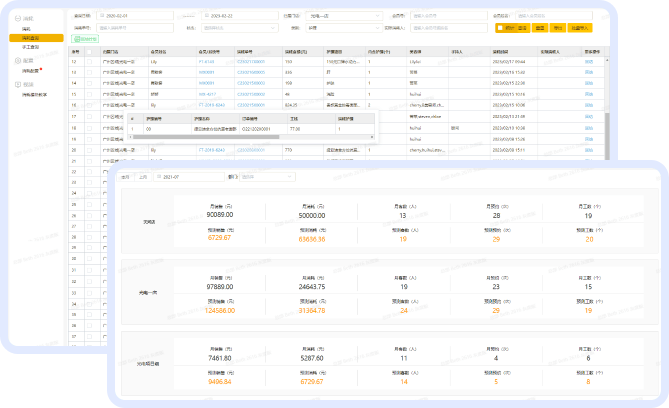
Task: Click the gear icon heading the second sidebar group
Action: [x=17, y=61]
